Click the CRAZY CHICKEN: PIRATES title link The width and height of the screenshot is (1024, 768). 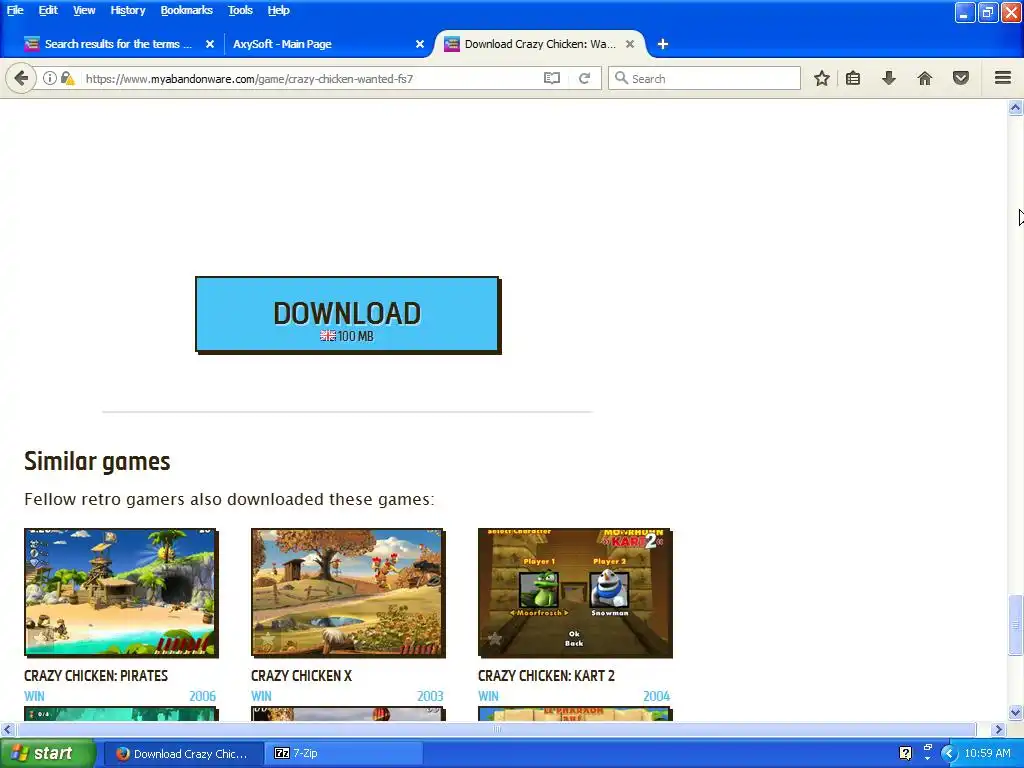(x=96, y=676)
